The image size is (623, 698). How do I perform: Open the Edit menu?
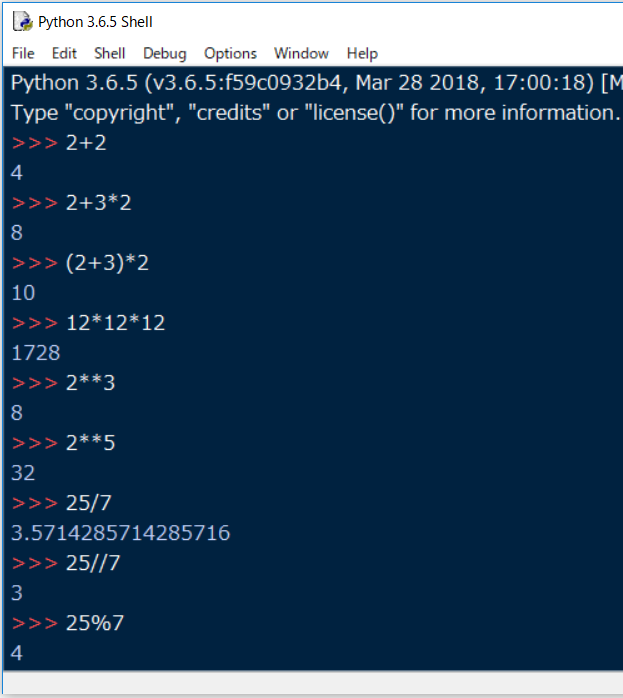64,53
